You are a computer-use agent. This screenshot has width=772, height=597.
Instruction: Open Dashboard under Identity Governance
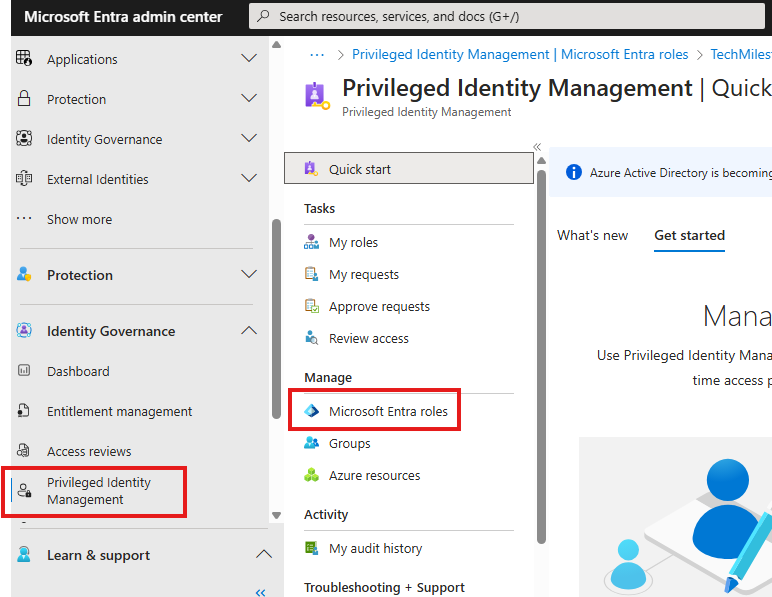coord(78,371)
